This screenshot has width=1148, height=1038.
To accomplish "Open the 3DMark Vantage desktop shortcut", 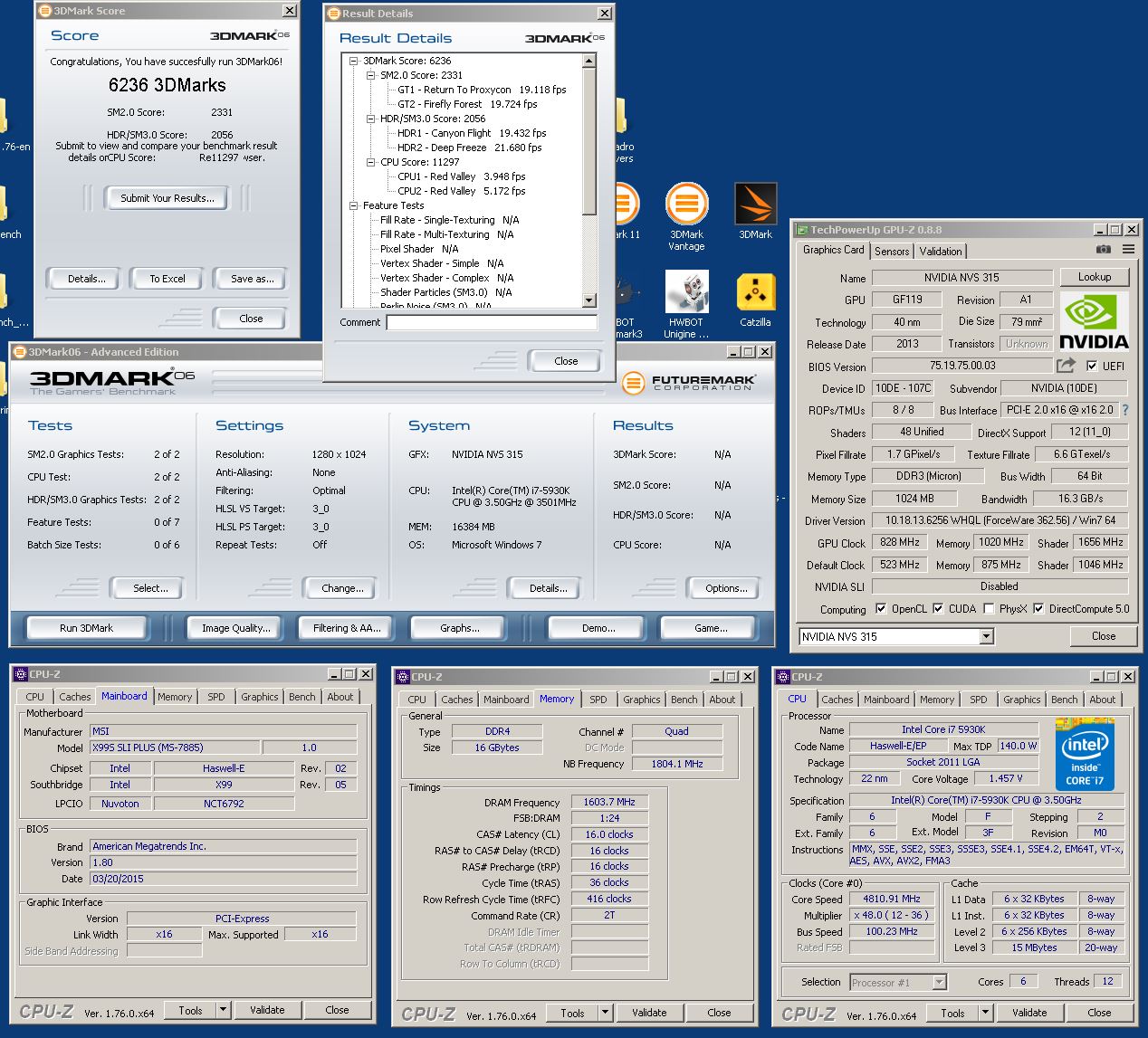I will tap(686, 215).
